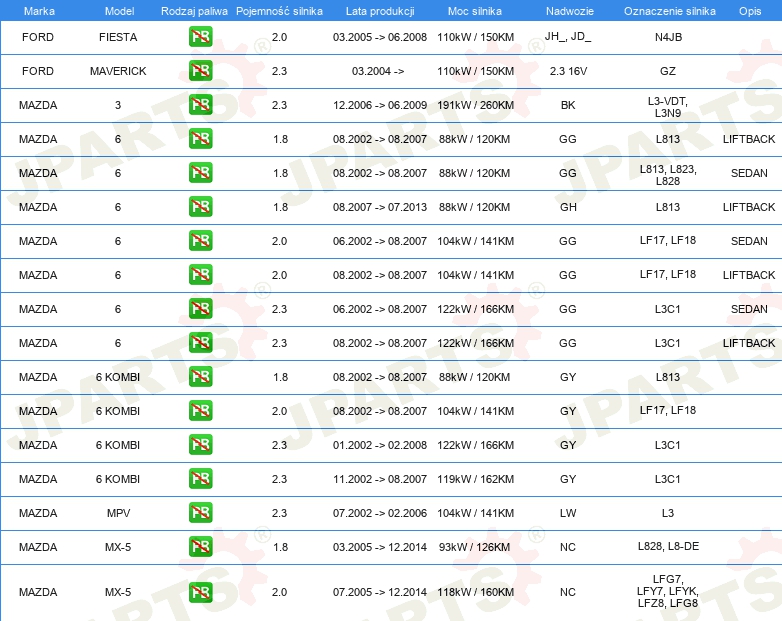The height and width of the screenshot is (621, 782).
Task: Click the fuel type icon in the MAZDA 3 row
Action: 200,105
